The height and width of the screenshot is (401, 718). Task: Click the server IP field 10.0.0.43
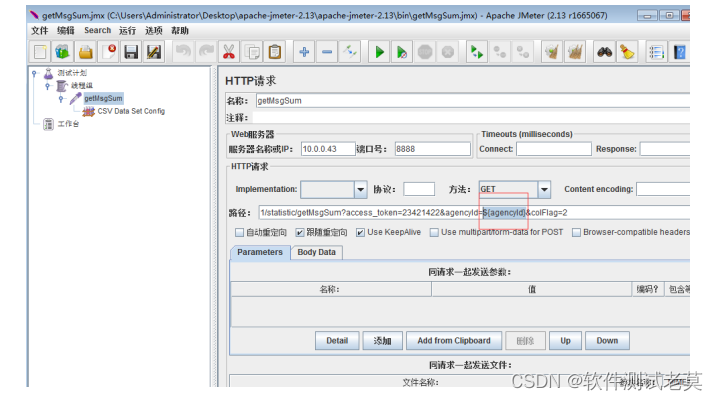[x=328, y=149]
